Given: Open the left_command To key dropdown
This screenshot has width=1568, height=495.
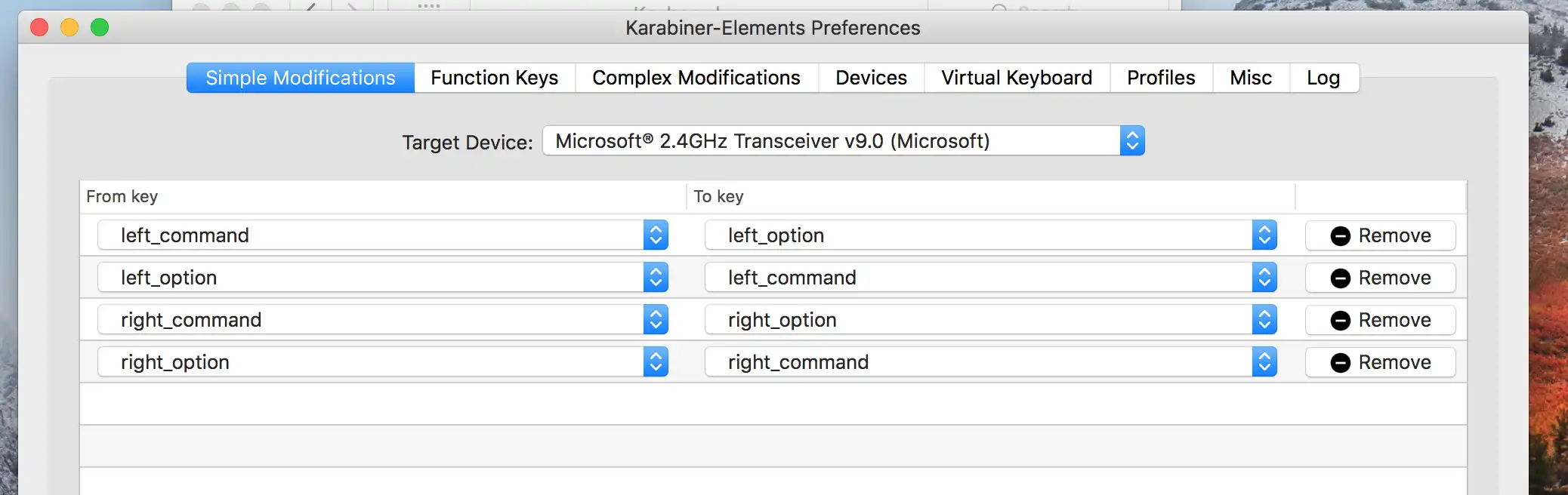Looking at the screenshot, I should click(1264, 277).
